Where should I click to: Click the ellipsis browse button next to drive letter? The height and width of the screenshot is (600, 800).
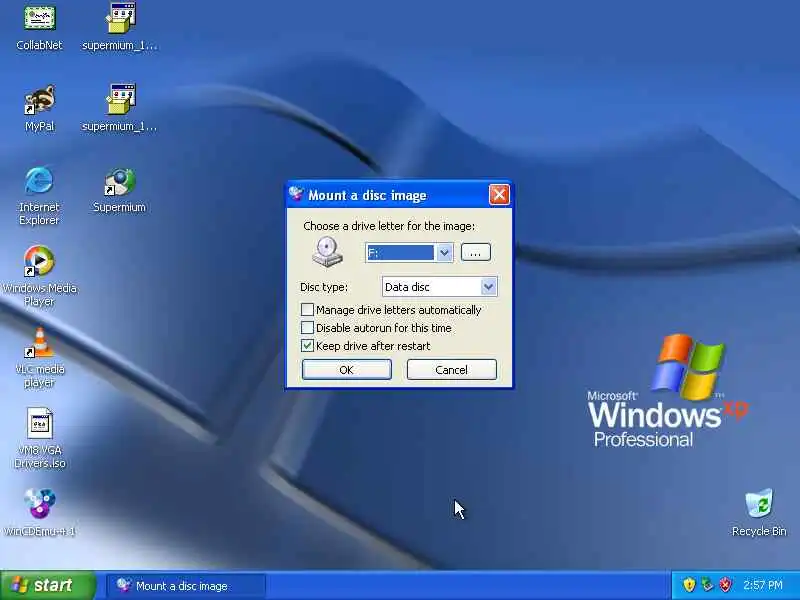(476, 253)
